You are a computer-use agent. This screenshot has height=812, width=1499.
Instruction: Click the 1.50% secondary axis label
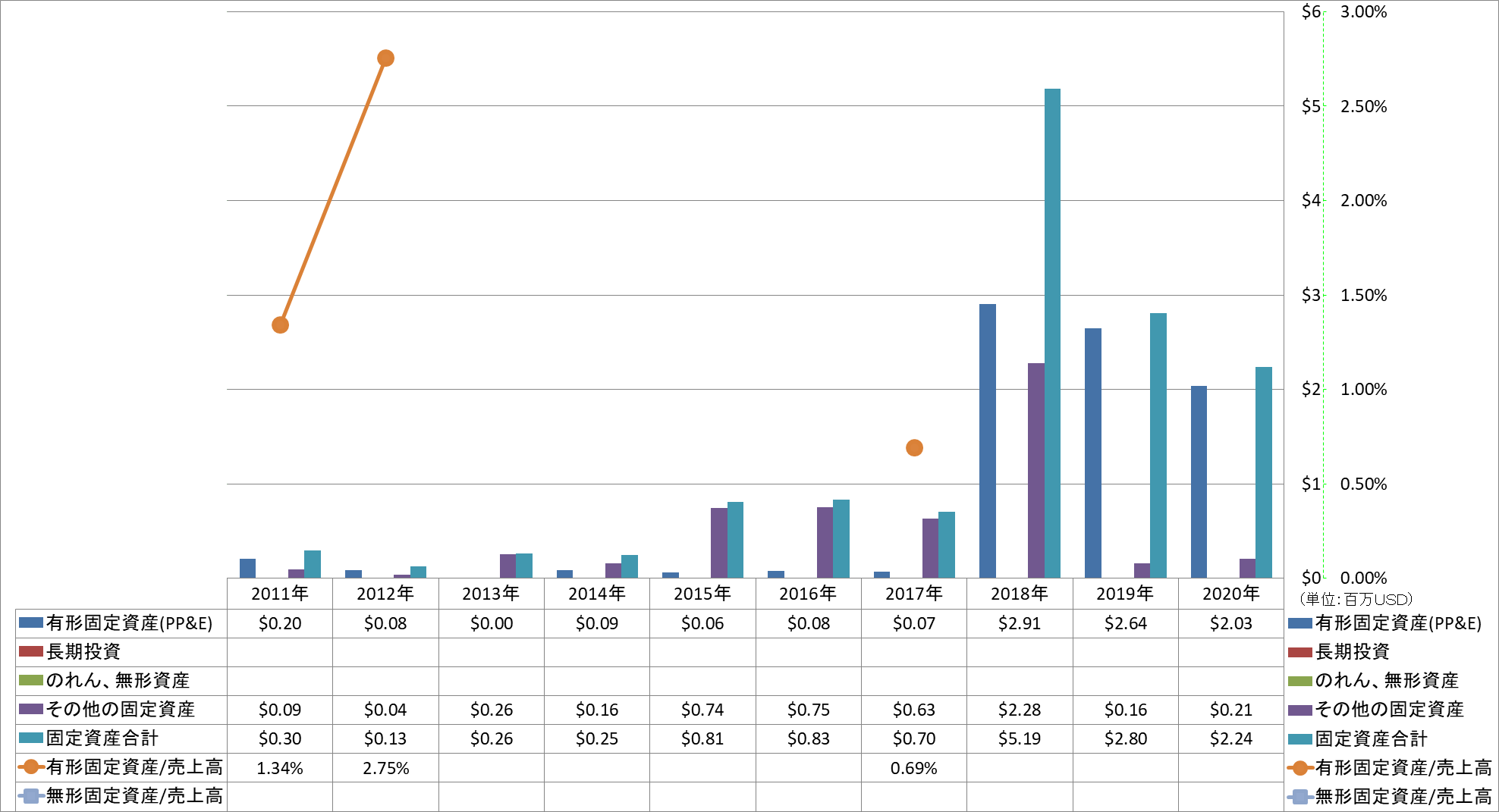click(x=1363, y=295)
